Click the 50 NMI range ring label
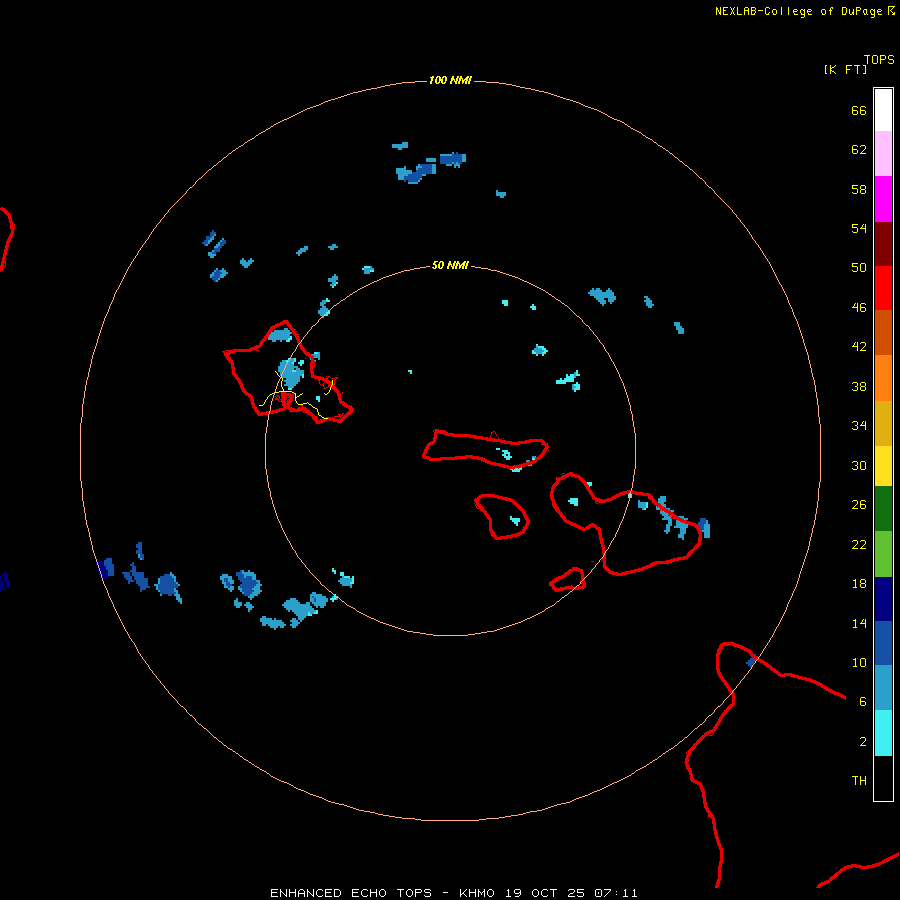 pyautogui.click(x=450, y=265)
